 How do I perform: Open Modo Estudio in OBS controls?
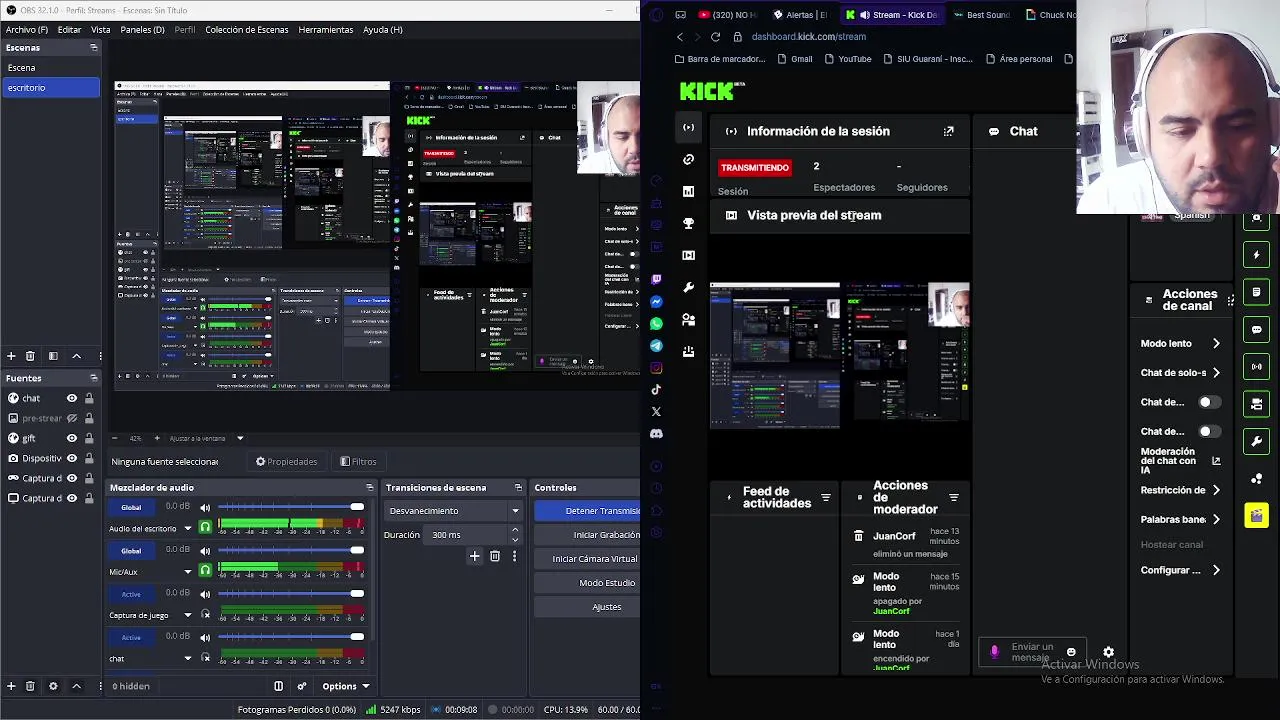click(x=589, y=583)
